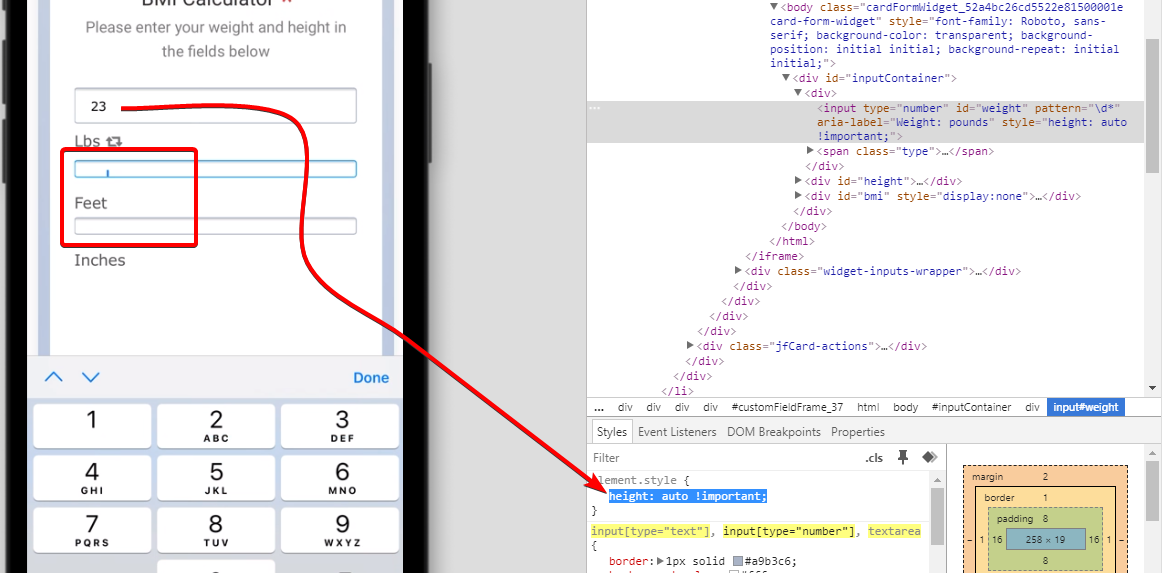The image size is (1162, 573).
Task: Toggle the .cls class editor
Action: click(874, 458)
